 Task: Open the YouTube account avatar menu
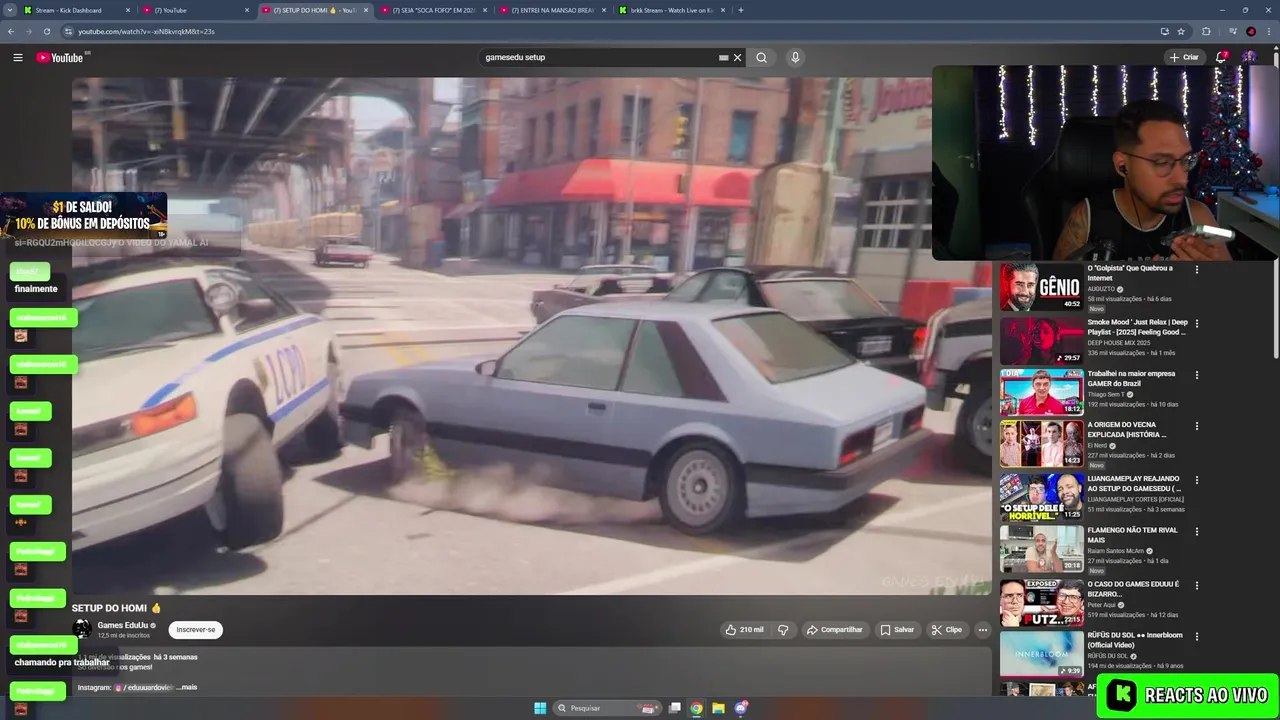pos(1249,58)
